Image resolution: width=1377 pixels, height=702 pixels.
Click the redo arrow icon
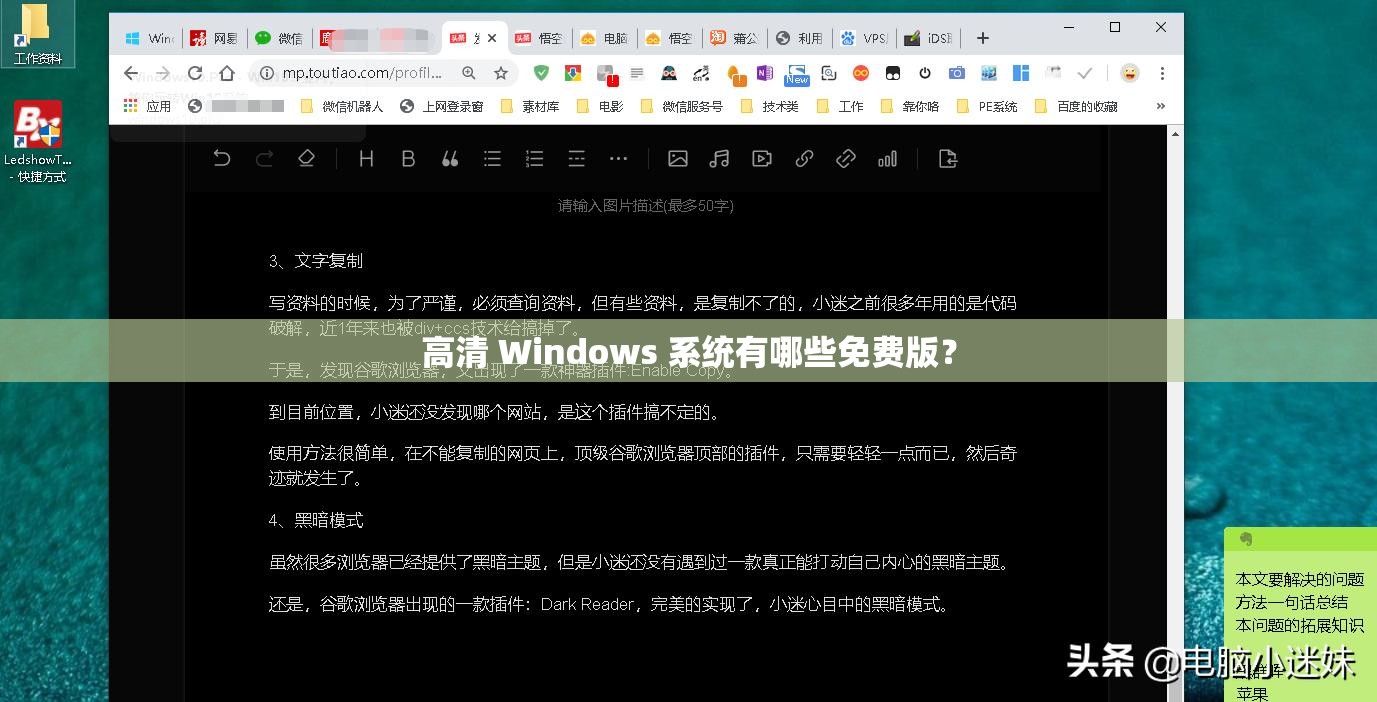coord(264,158)
